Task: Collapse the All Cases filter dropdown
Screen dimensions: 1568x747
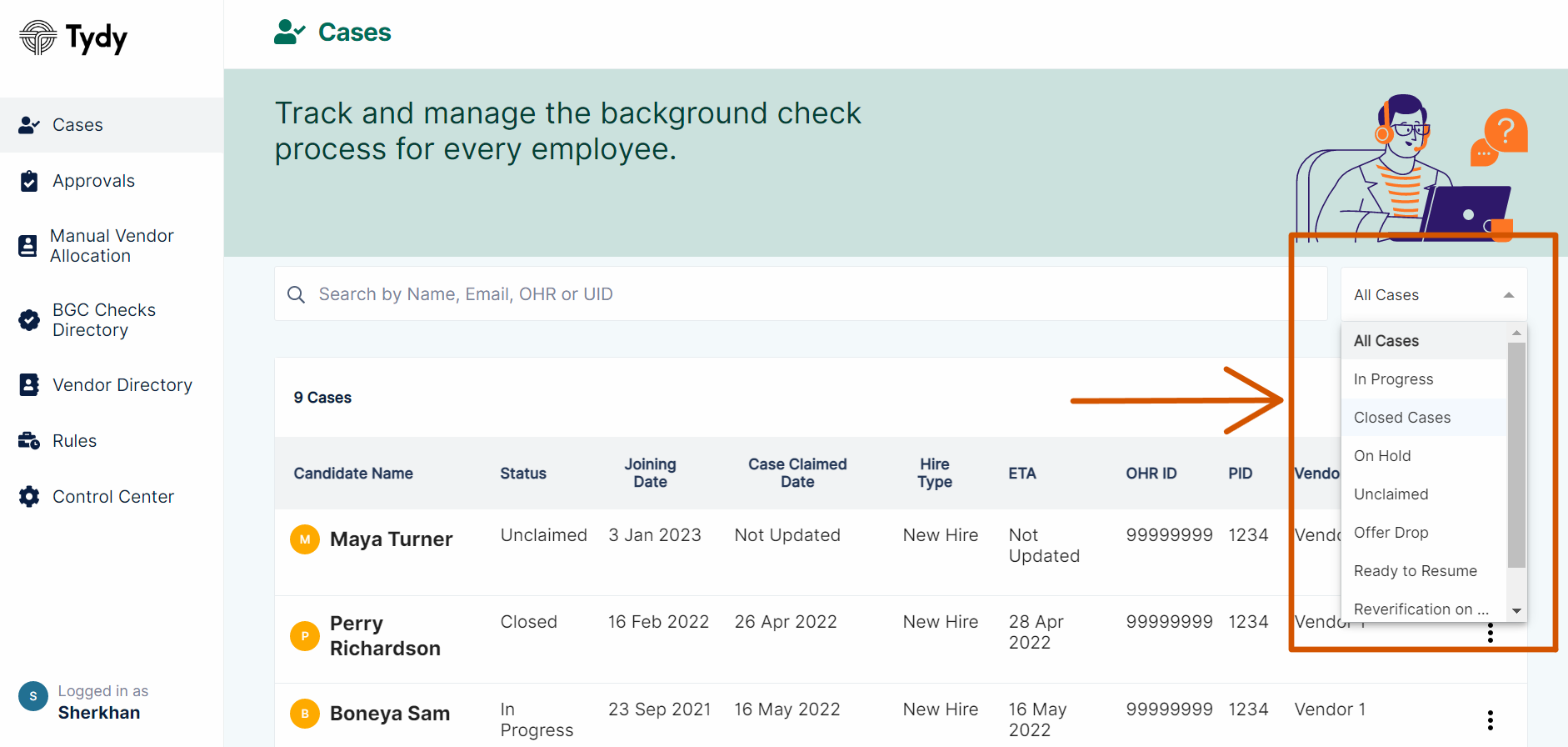Action: click(1508, 295)
